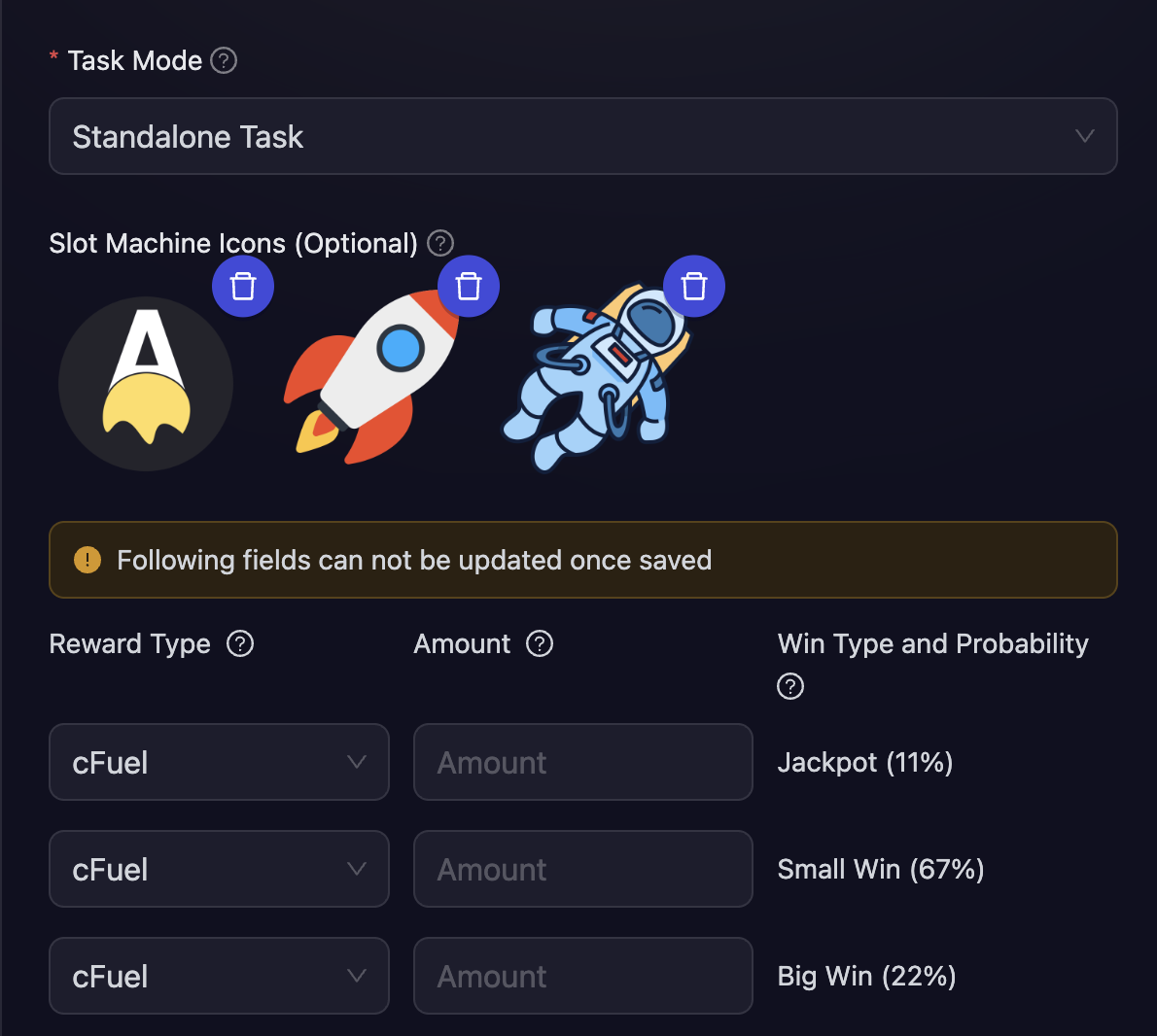Click the Slot Machine Icons help icon
The image size is (1157, 1036).
point(439,243)
